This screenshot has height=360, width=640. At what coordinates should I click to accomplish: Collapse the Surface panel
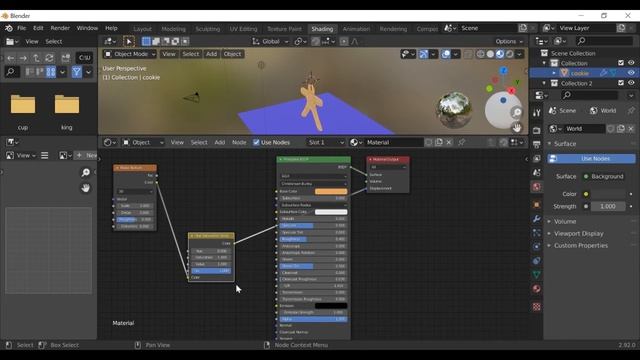(549, 144)
